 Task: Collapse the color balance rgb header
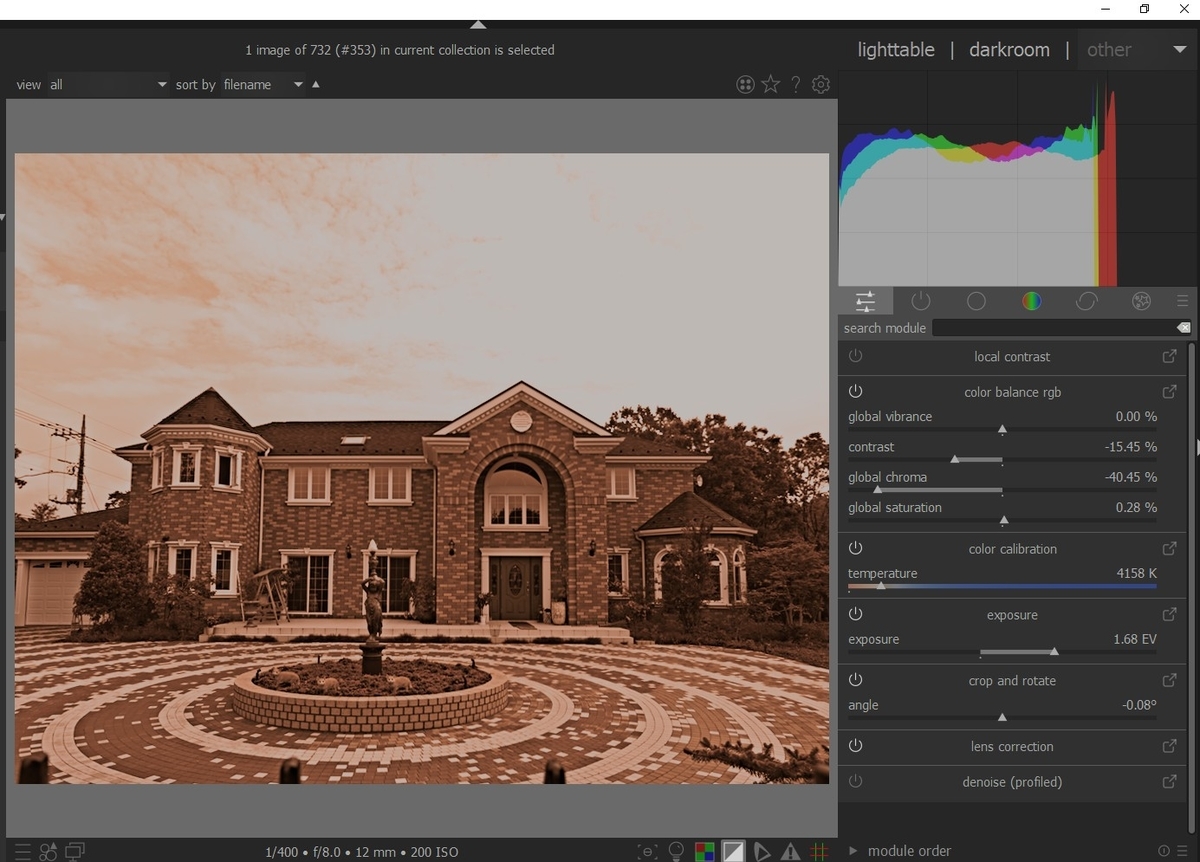point(1012,392)
